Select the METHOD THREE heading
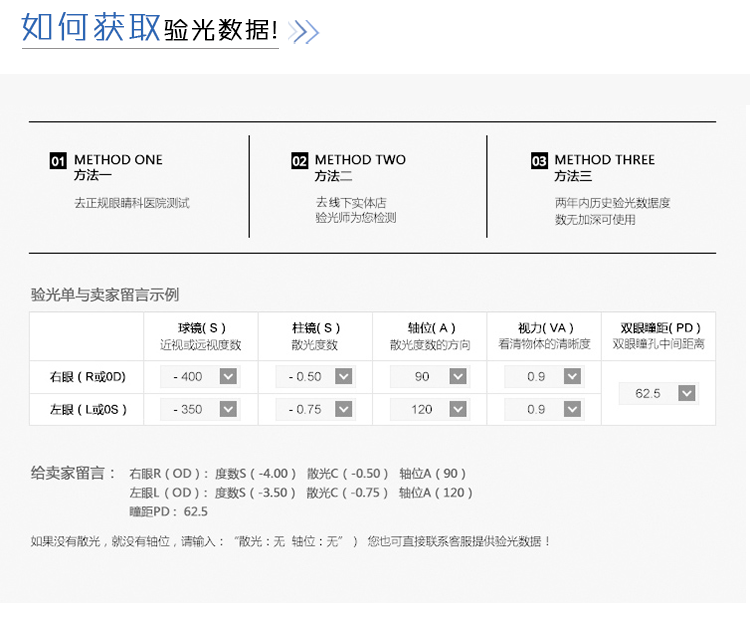This screenshot has width=750, height=621. point(605,160)
